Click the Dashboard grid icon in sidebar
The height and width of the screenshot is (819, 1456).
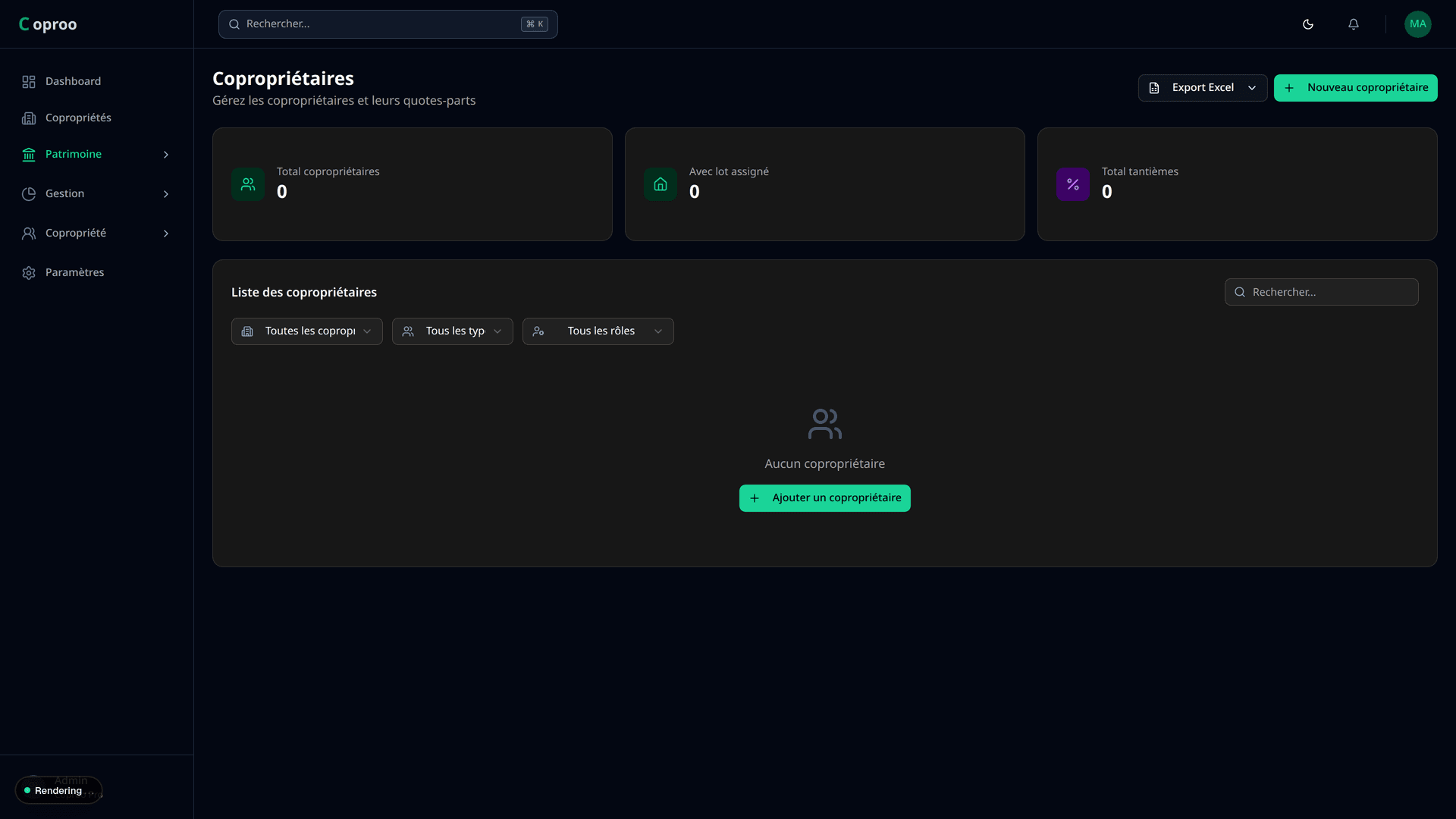tap(29, 82)
